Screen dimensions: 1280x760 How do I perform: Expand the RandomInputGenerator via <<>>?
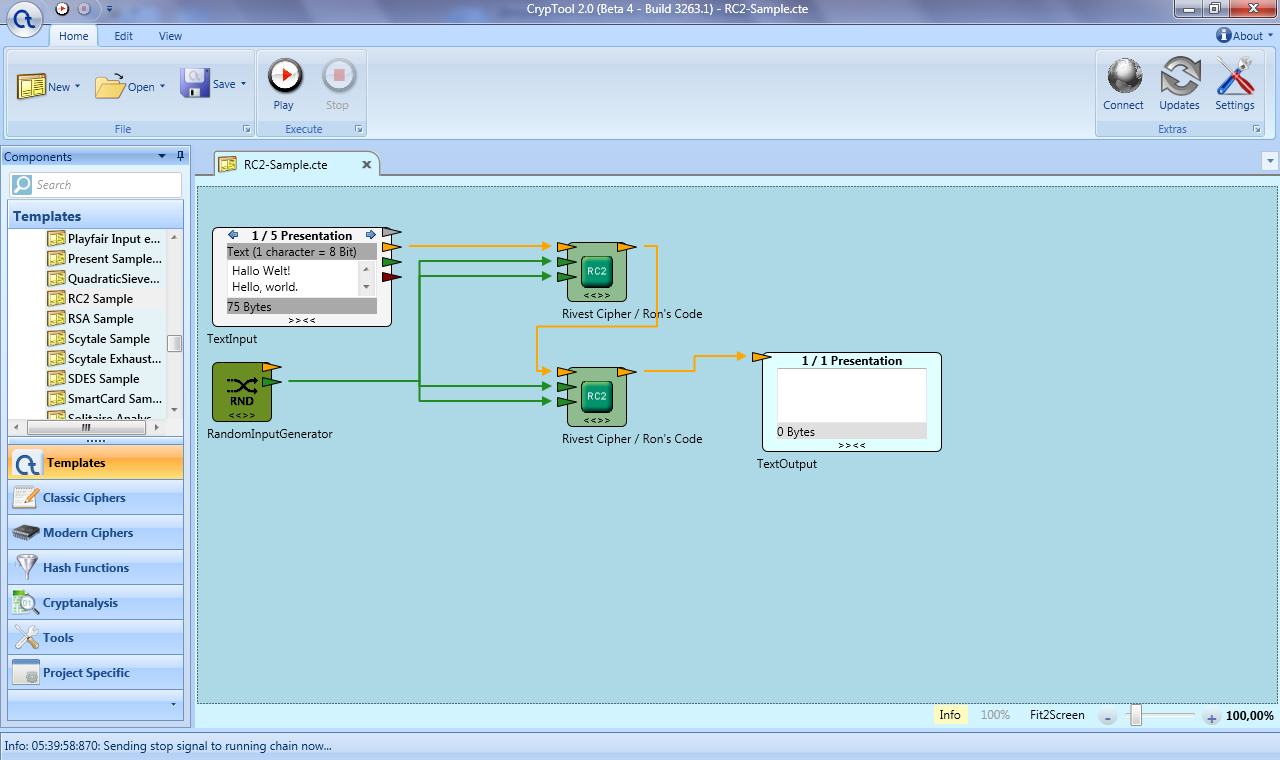coord(242,414)
